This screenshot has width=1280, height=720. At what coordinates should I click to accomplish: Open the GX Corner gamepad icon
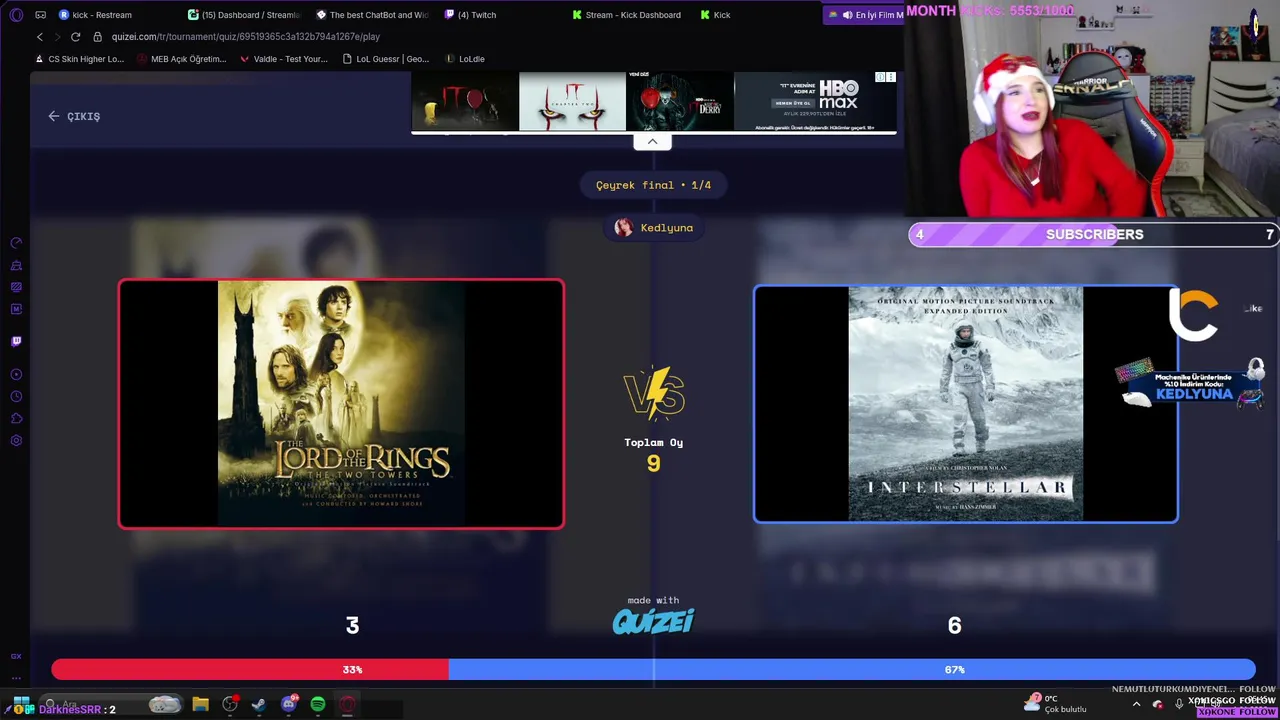40,15
